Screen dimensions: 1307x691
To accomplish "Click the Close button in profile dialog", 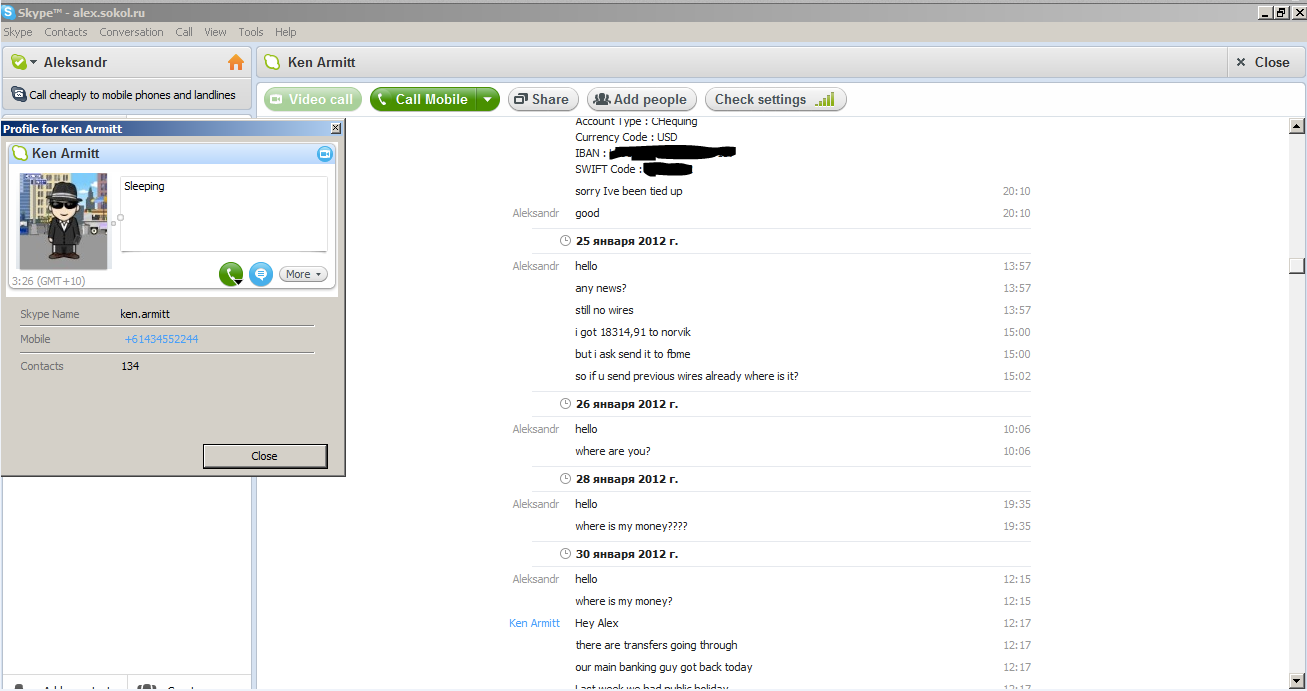I will point(265,456).
